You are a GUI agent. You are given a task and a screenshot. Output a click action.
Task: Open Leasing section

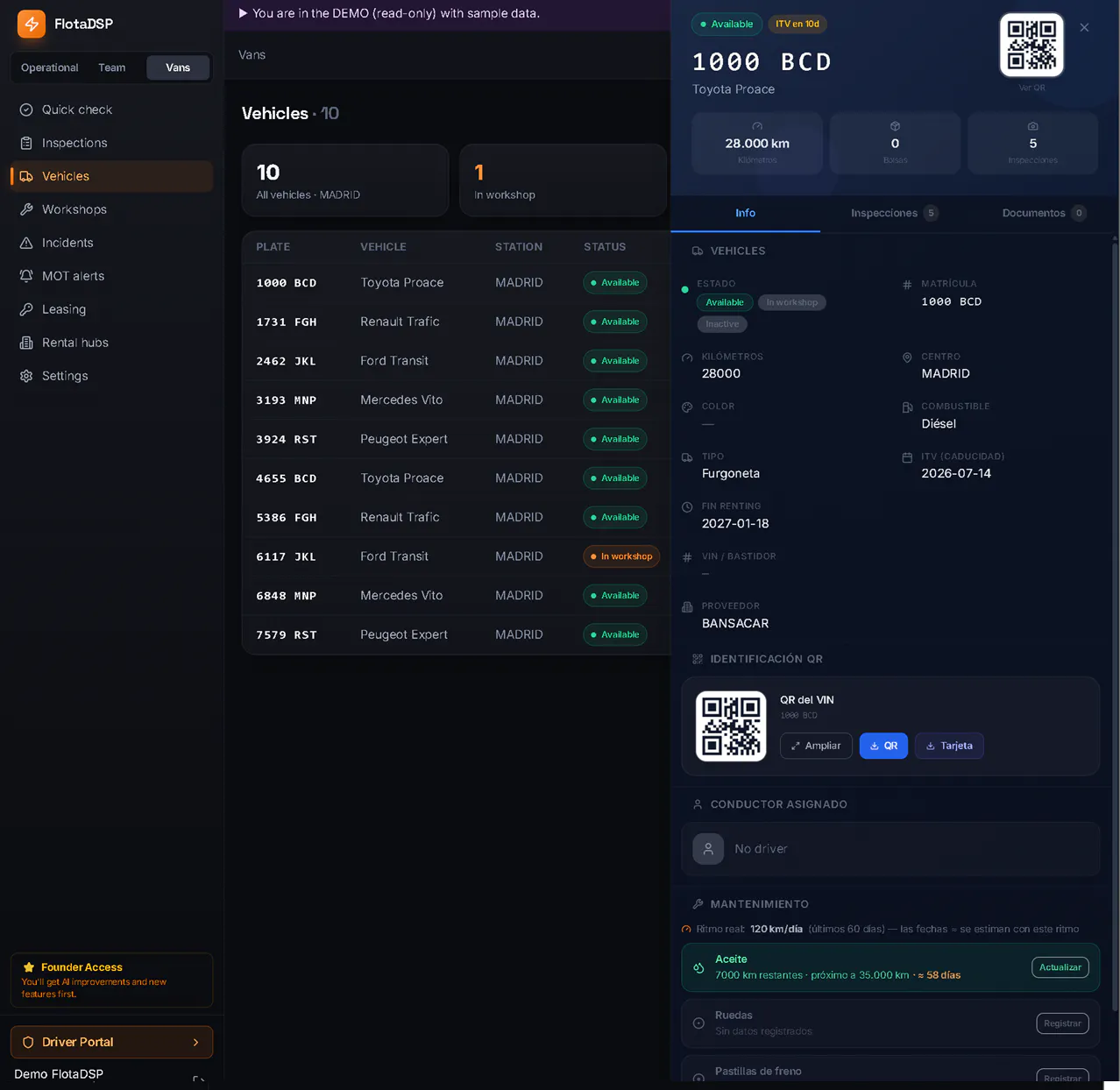tap(111, 309)
